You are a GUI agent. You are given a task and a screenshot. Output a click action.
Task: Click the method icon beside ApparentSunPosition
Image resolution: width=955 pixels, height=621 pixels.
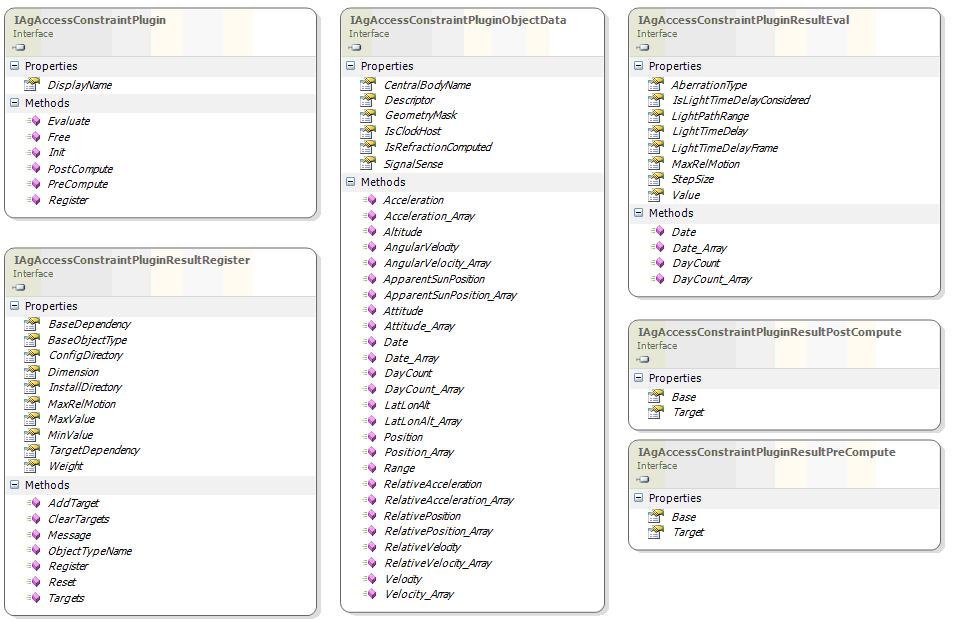tap(368, 279)
